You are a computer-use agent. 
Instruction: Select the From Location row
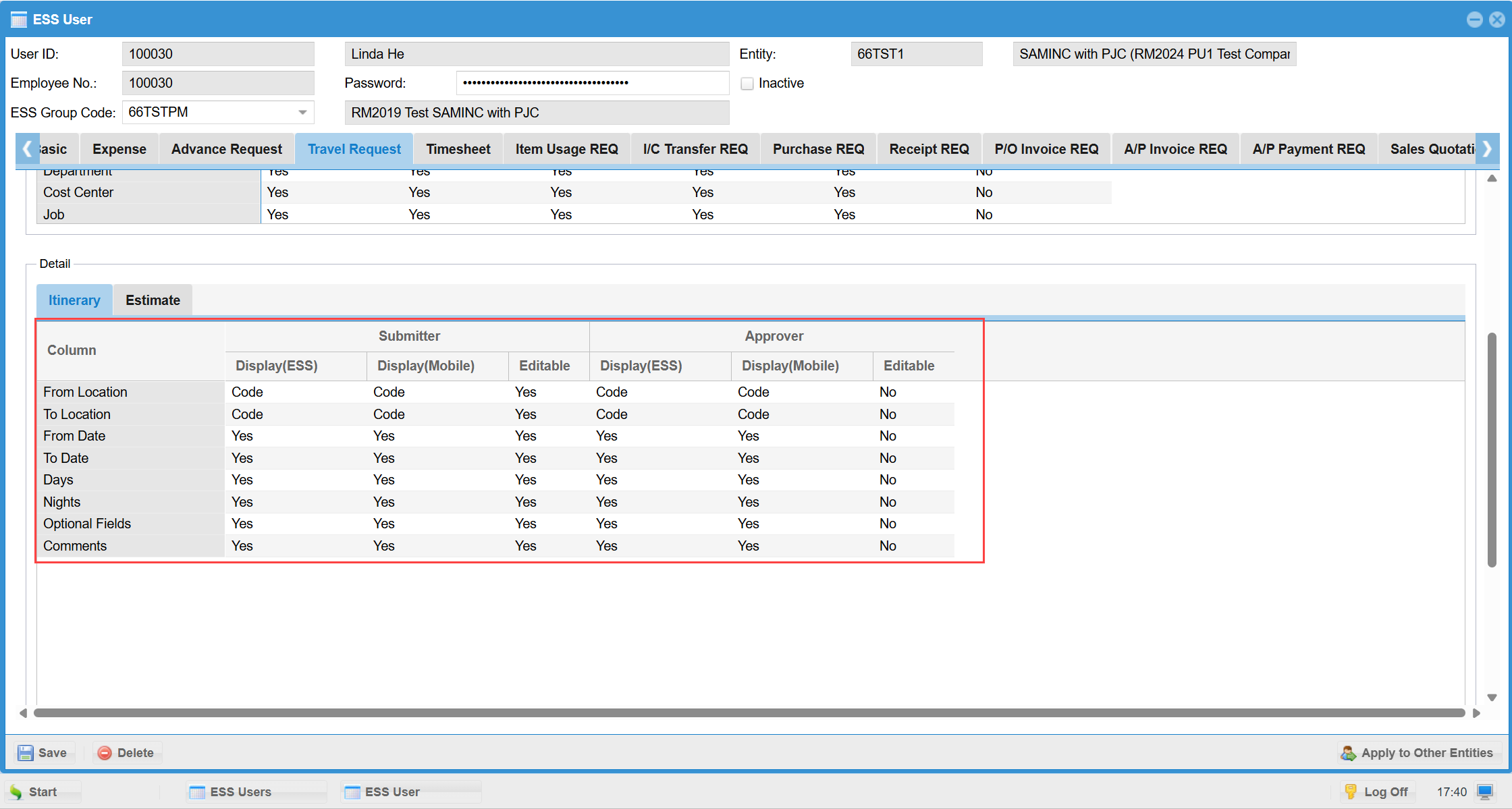[495, 393]
